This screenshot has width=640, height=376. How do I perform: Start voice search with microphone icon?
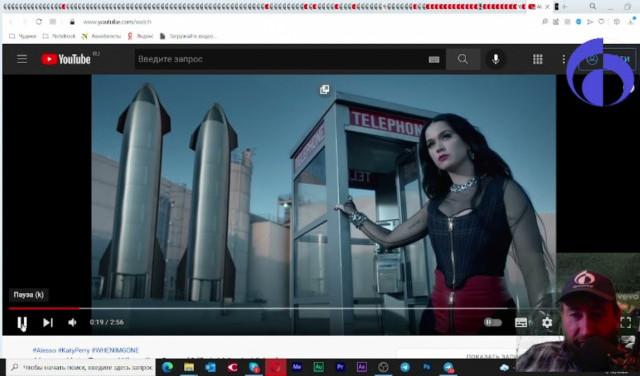496,59
